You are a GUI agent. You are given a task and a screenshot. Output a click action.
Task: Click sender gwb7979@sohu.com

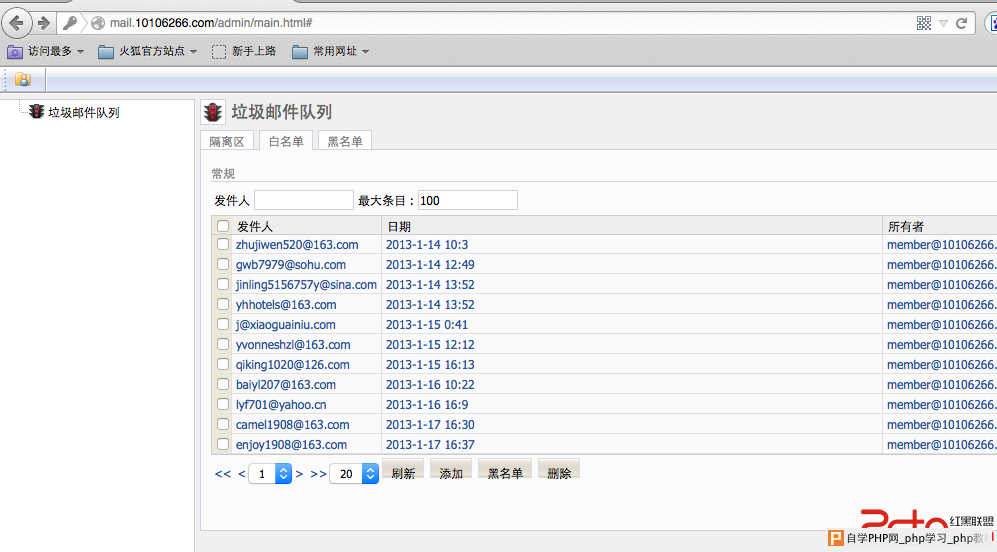click(x=291, y=265)
